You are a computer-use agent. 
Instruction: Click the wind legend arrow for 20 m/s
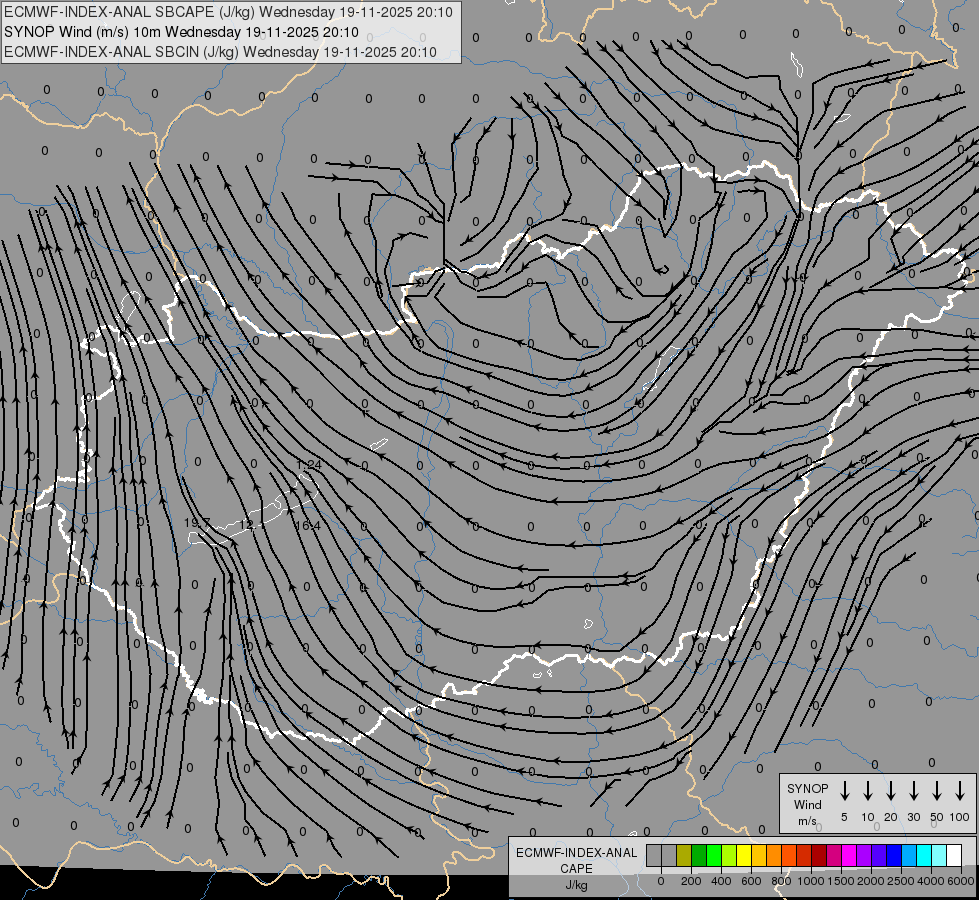[891, 791]
